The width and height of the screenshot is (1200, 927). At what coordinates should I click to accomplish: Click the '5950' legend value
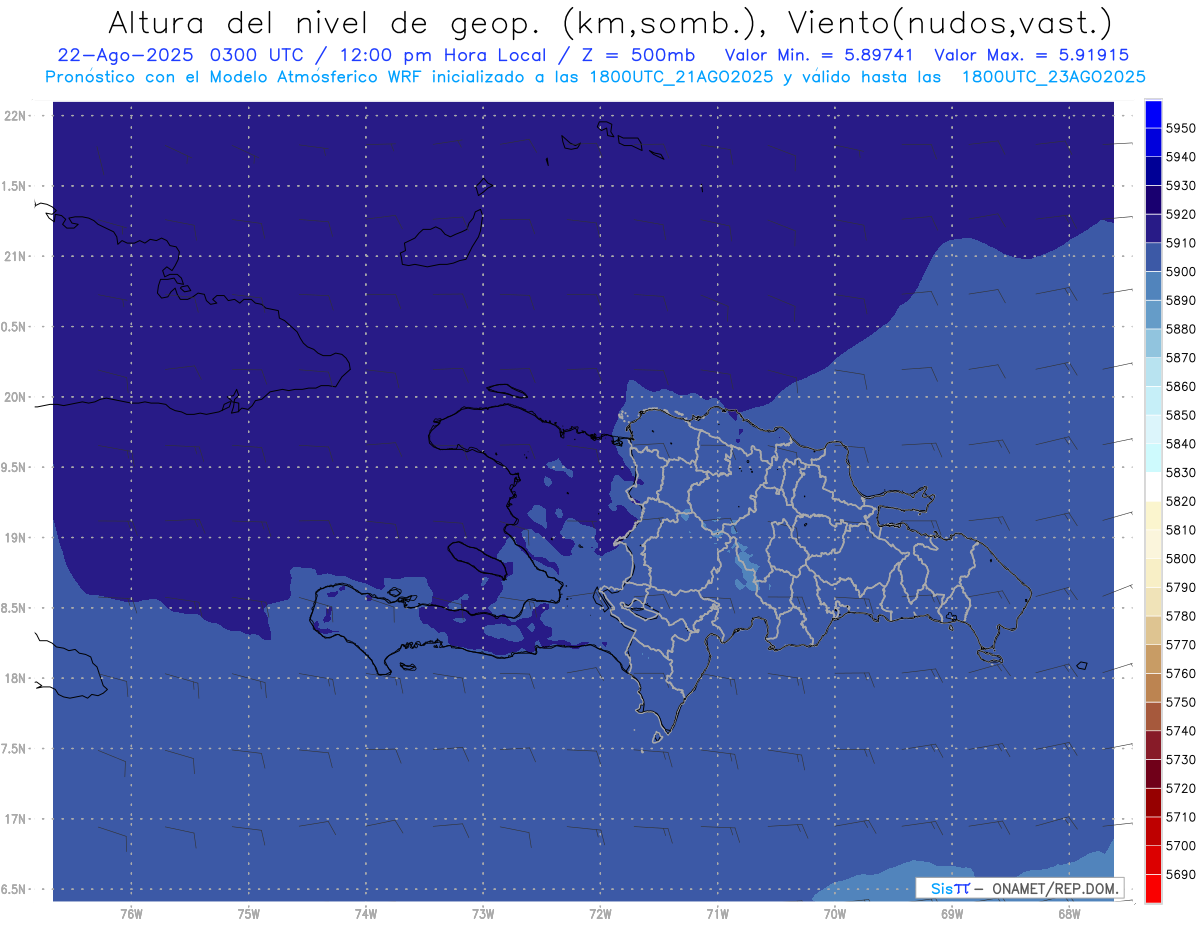[1181, 129]
